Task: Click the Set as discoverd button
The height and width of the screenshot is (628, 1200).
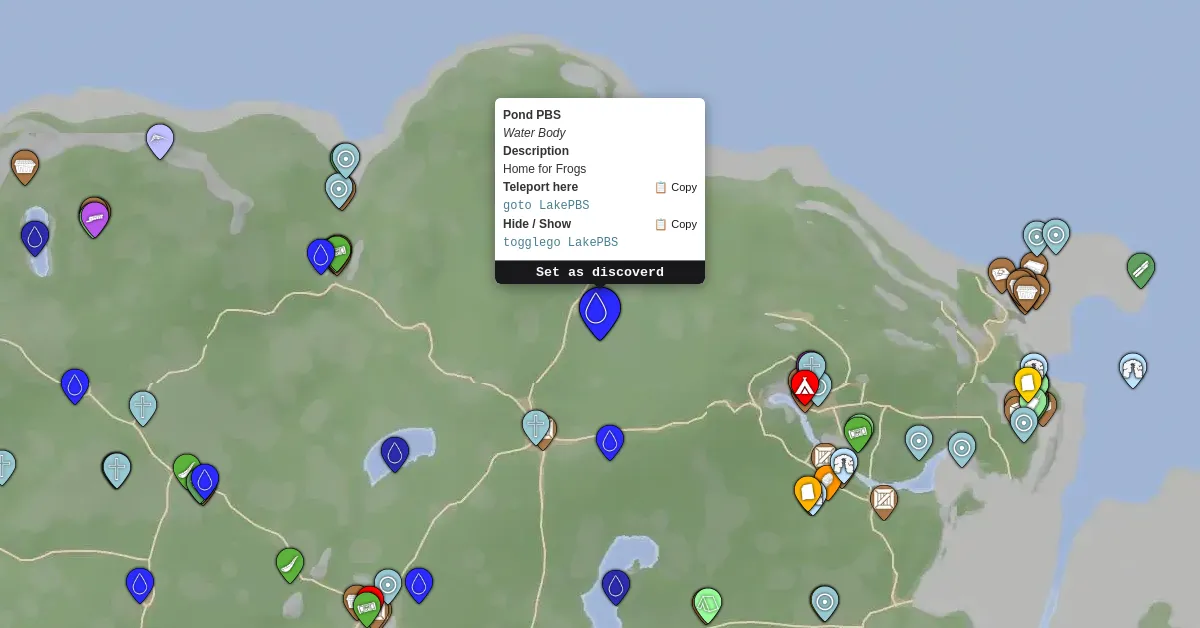Action: click(600, 272)
